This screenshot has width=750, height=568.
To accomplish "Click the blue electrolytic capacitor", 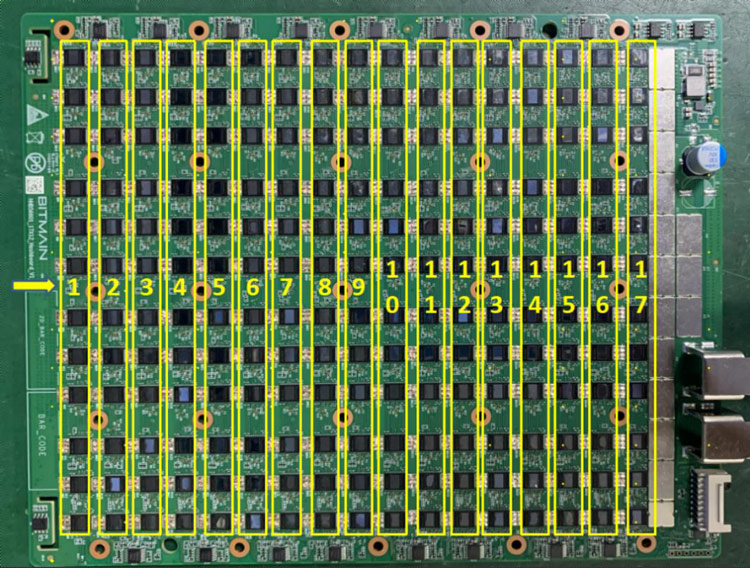I will tap(705, 161).
